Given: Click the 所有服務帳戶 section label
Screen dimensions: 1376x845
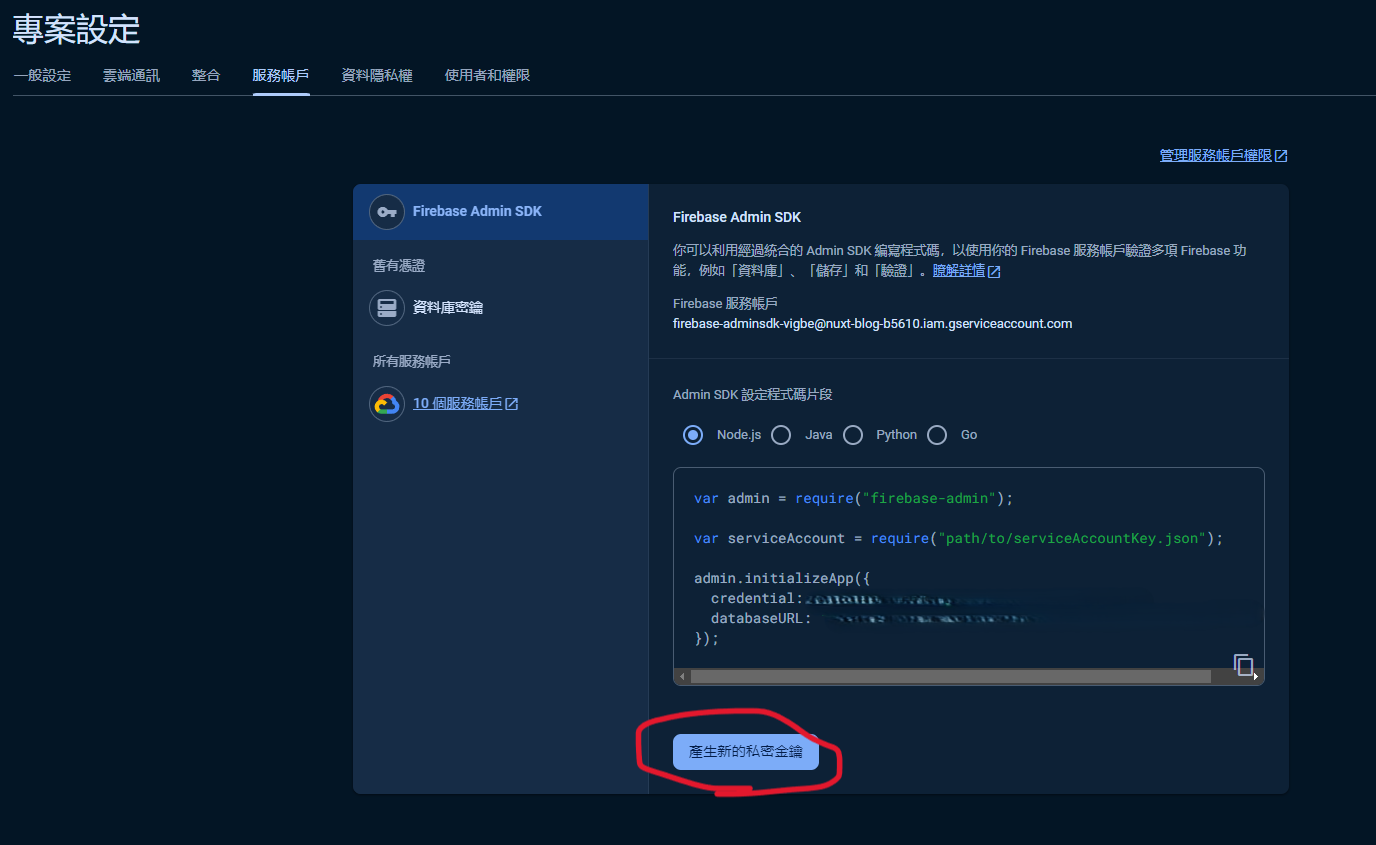Looking at the screenshot, I should coord(412,361).
